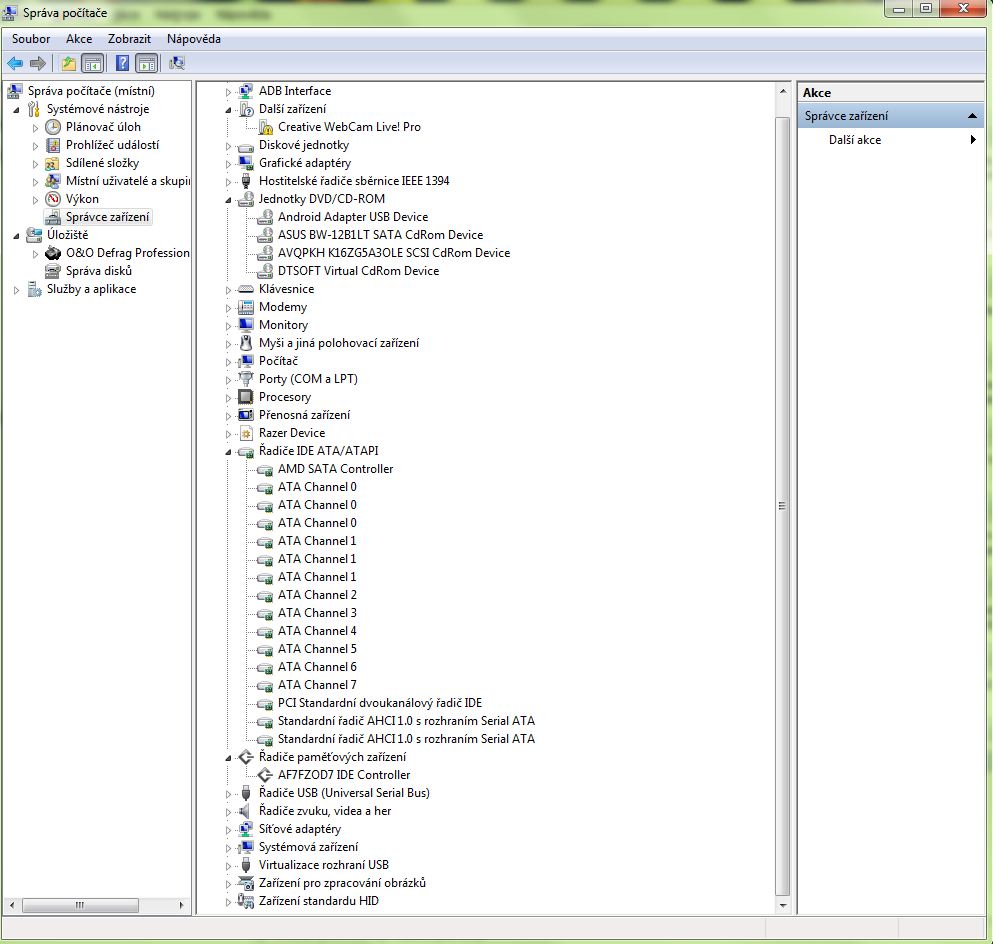Select Creative WebCam Live! Pro device
This screenshot has height=944, width=993.
(348, 127)
